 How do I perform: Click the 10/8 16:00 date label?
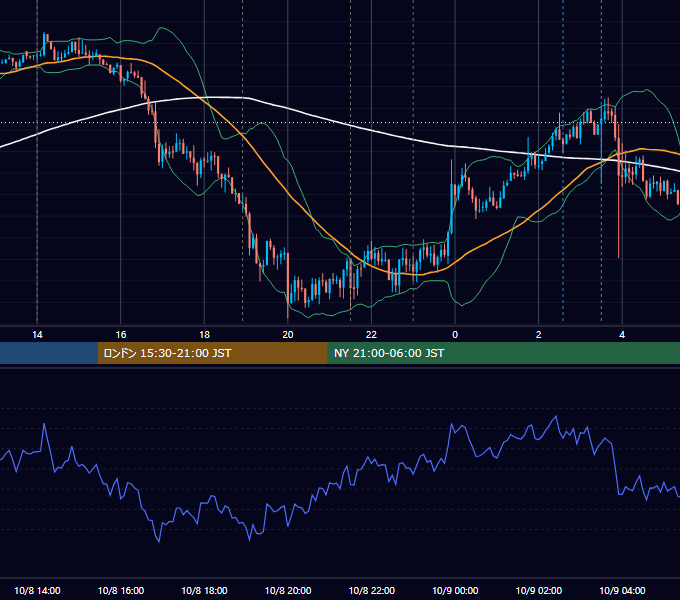click(x=121, y=590)
